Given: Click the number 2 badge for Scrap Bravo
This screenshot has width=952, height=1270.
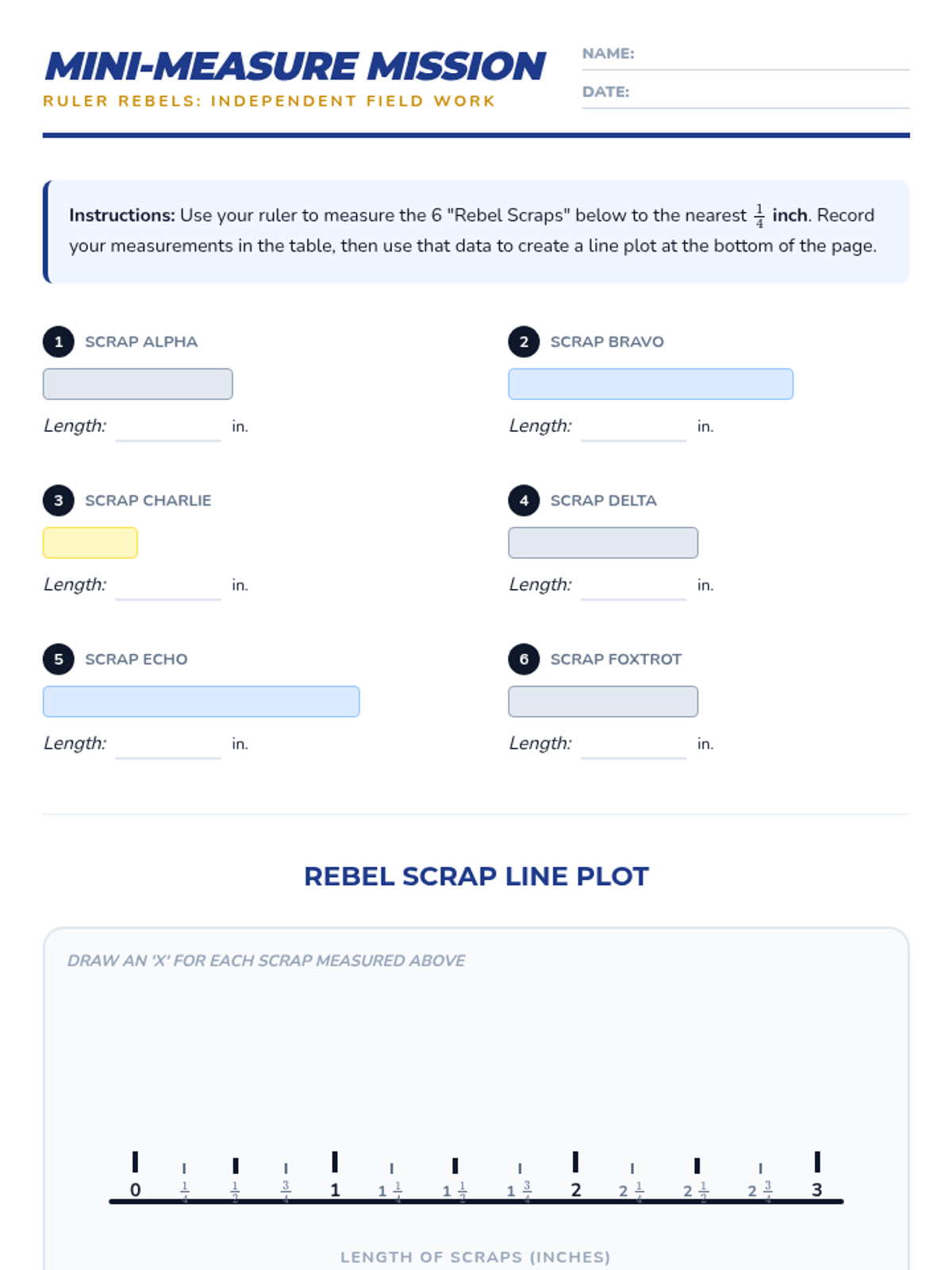Looking at the screenshot, I should point(524,342).
